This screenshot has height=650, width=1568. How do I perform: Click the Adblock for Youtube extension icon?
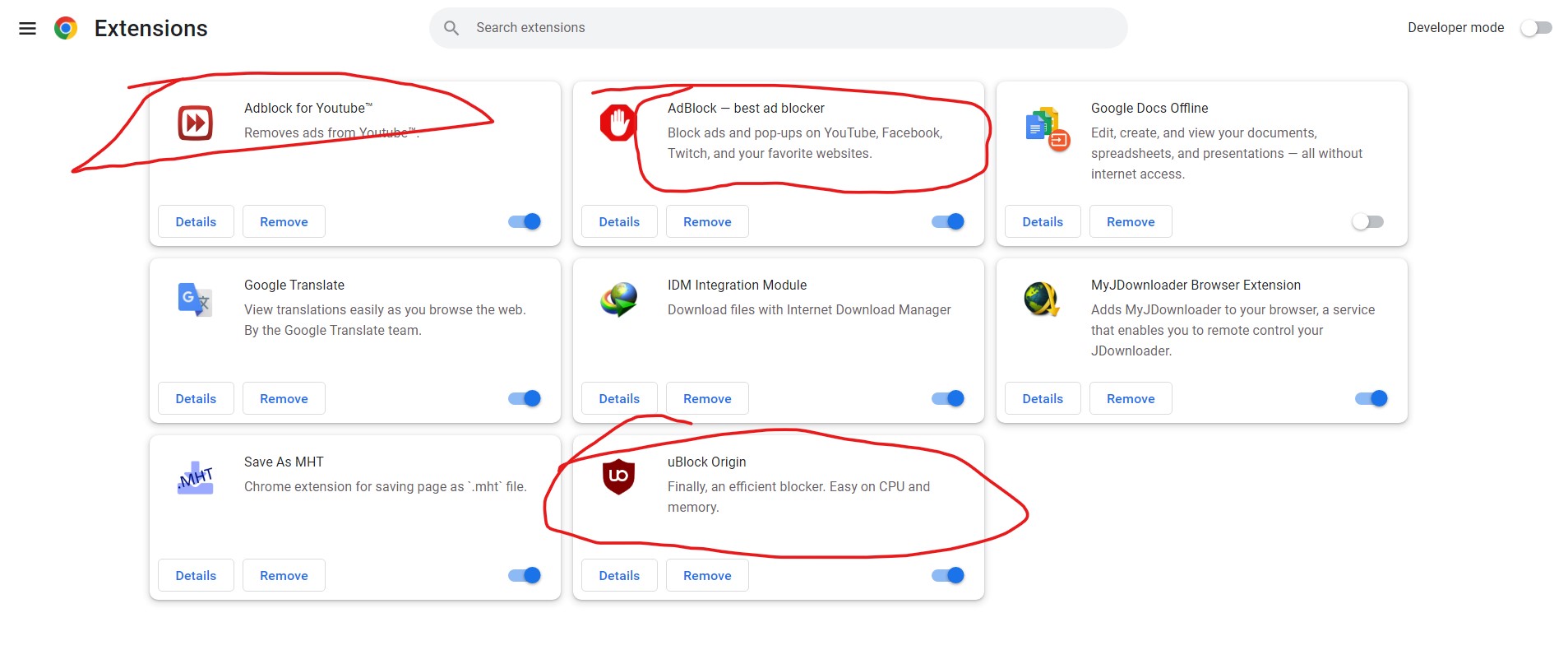point(196,123)
